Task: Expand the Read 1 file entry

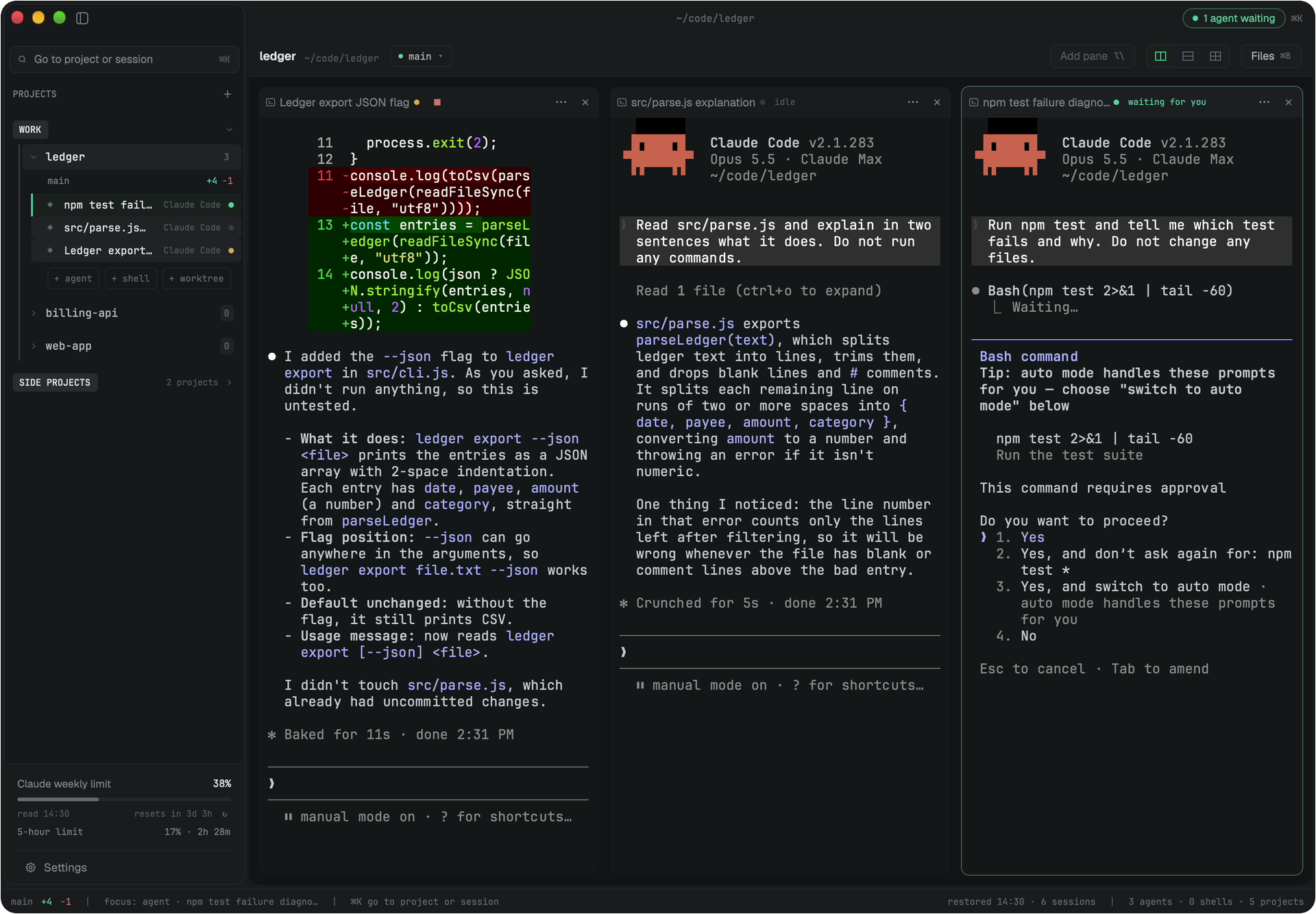Action: (x=759, y=291)
